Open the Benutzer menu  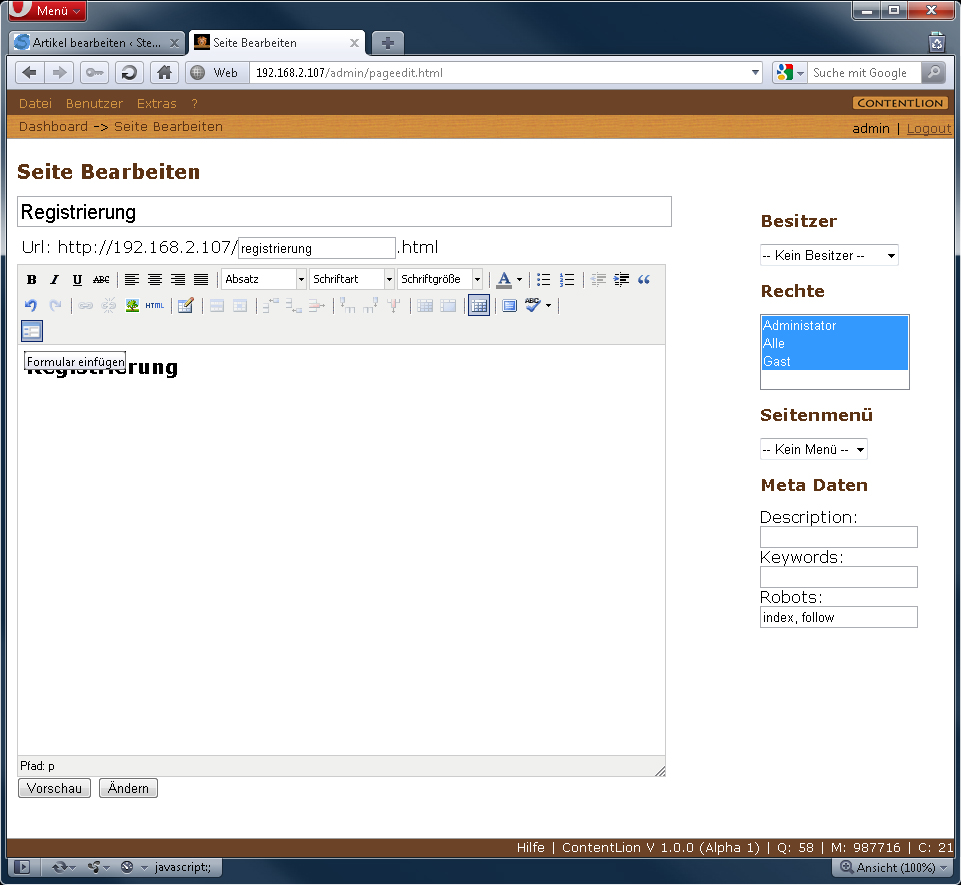[x=94, y=104]
